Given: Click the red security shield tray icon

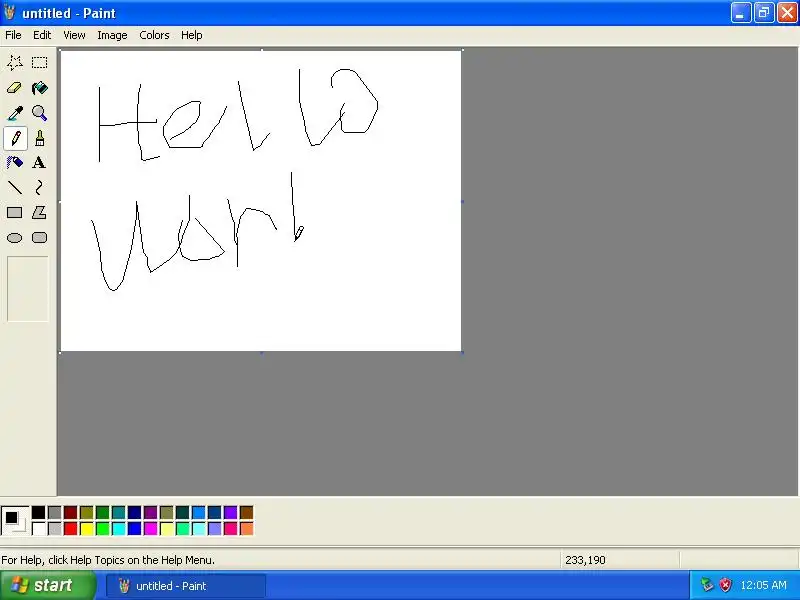Looking at the screenshot, I should click(x=725, y=585).
